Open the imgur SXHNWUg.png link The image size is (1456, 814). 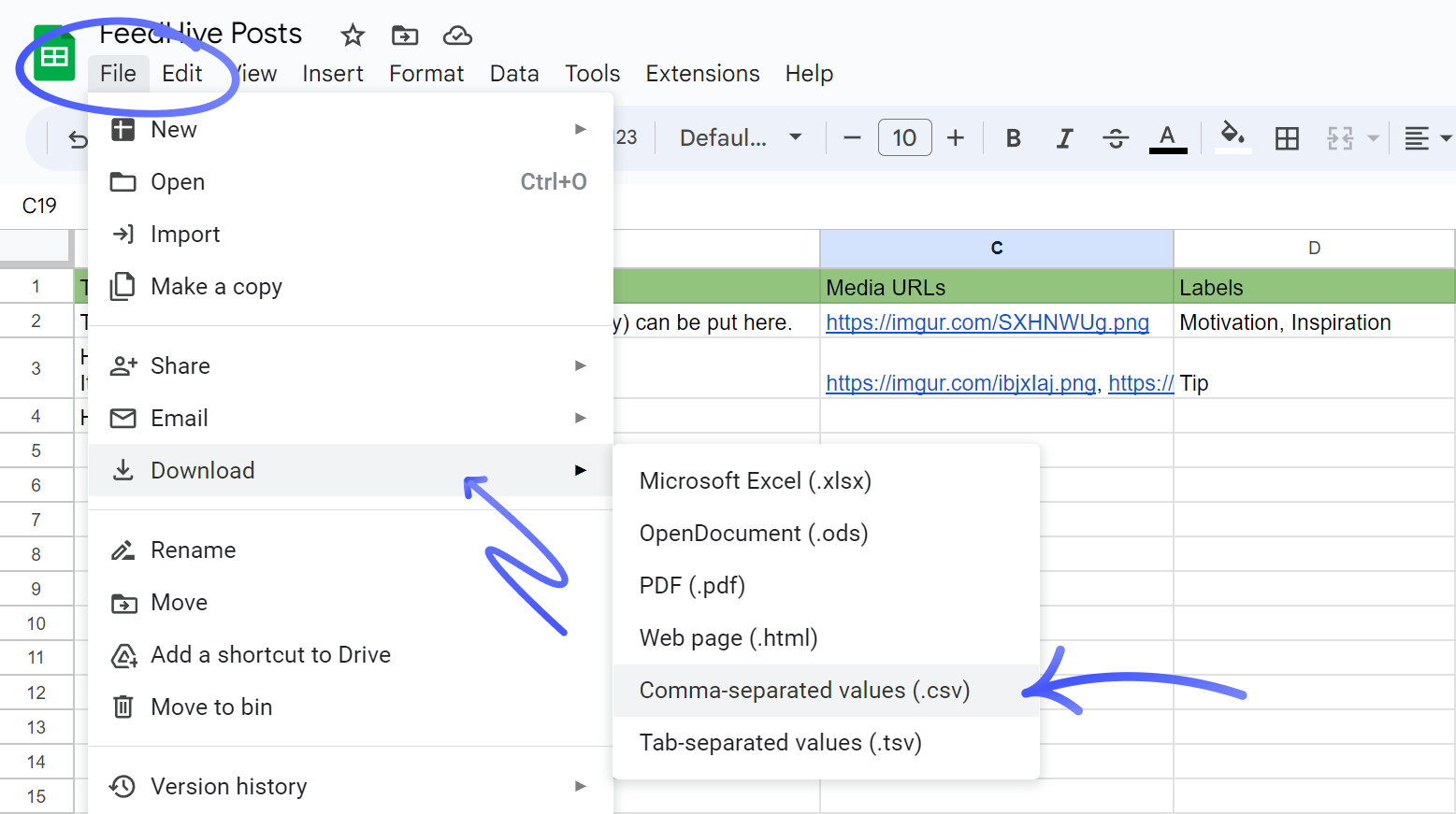point(987,322)
